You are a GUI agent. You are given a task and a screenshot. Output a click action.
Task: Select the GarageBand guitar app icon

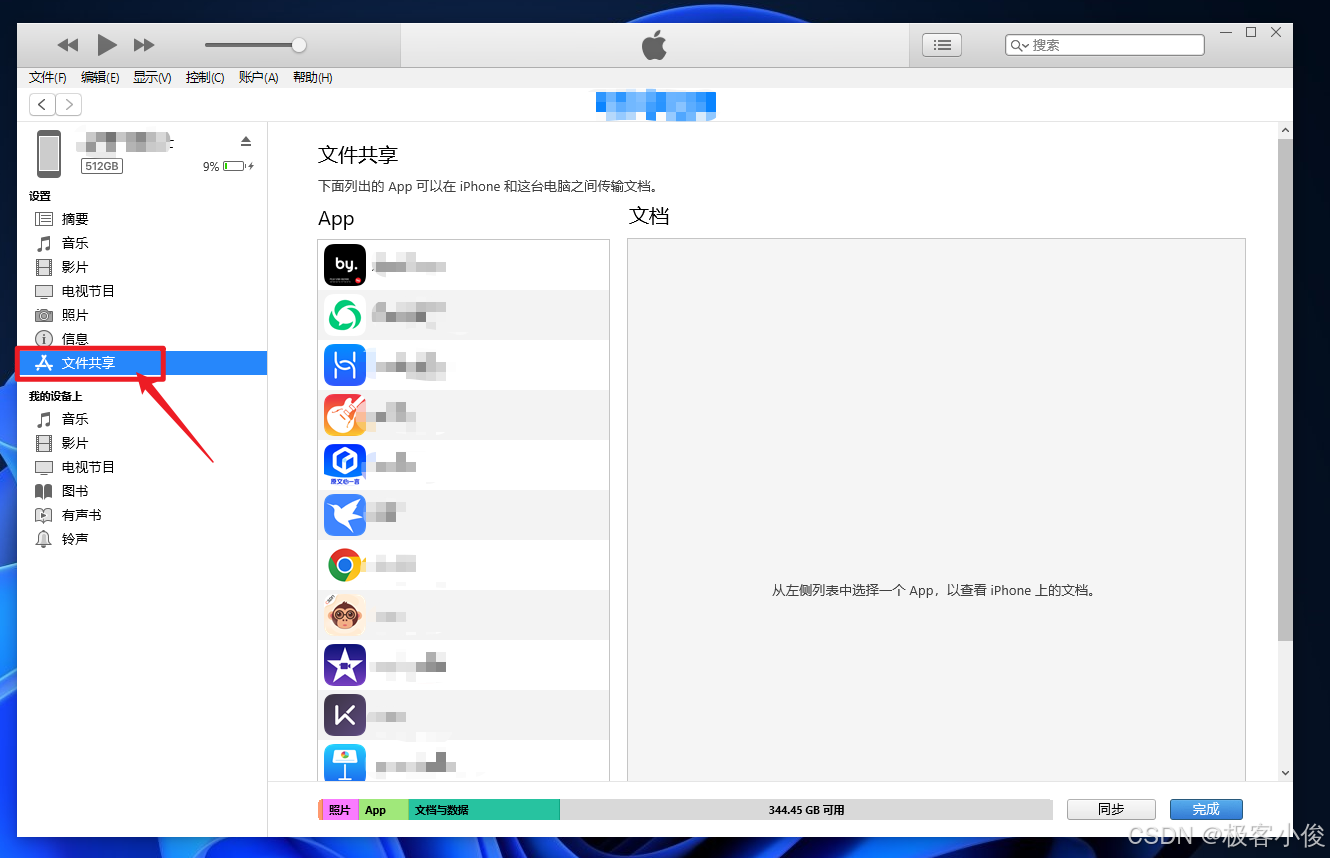(x=345, y=415)
